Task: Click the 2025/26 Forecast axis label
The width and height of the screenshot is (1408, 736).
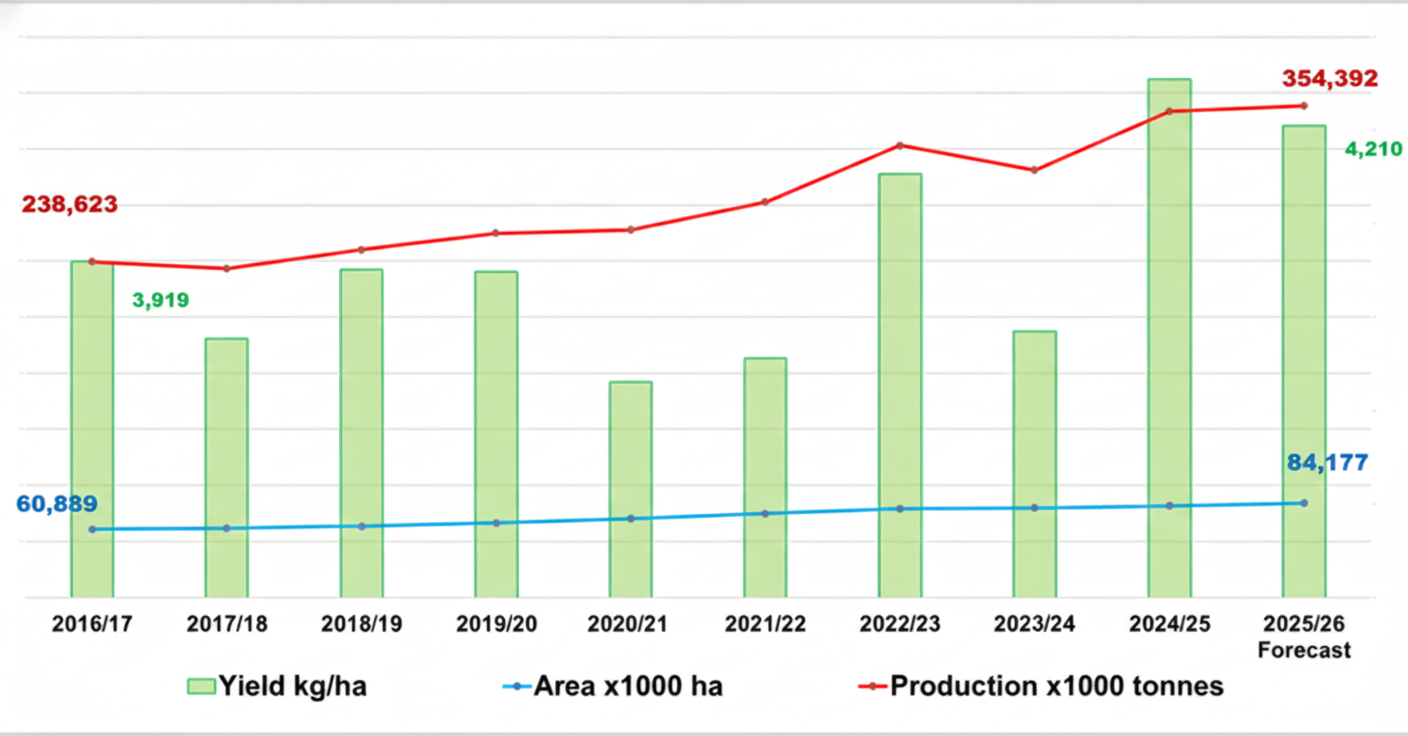Action: (x=1302, y=634)
